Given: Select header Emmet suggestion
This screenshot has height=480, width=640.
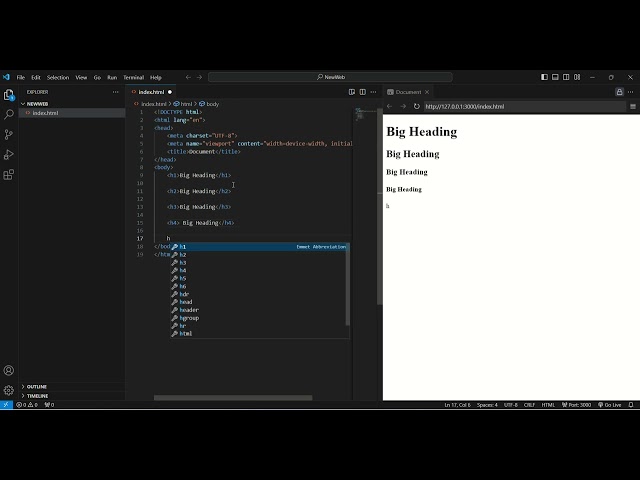Looking at the screenshot, I should pyautogui.click(x=260, y=310).
